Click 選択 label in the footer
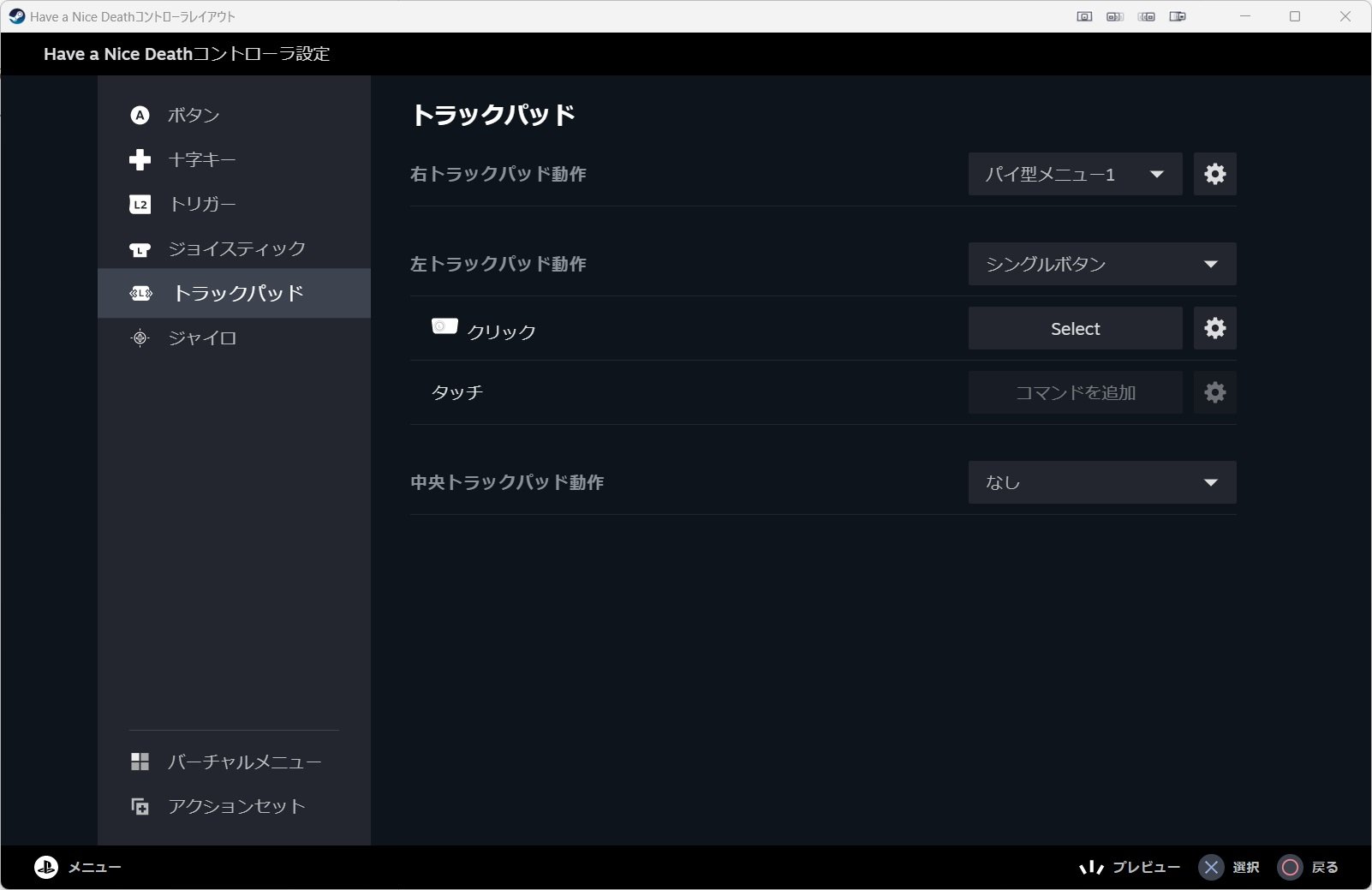This screenshot has width=1372, height=890. pos(1246,868)
